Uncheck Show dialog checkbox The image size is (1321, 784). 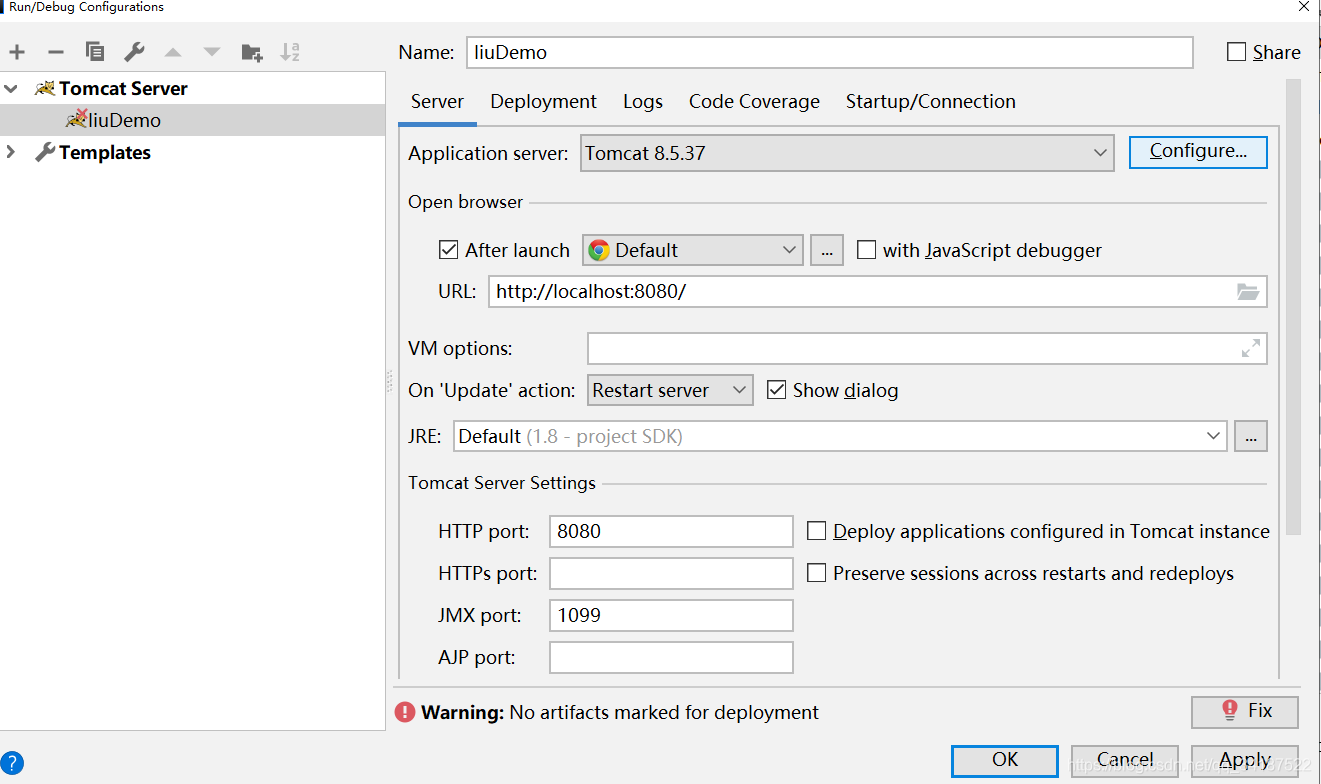click(776, 390)
